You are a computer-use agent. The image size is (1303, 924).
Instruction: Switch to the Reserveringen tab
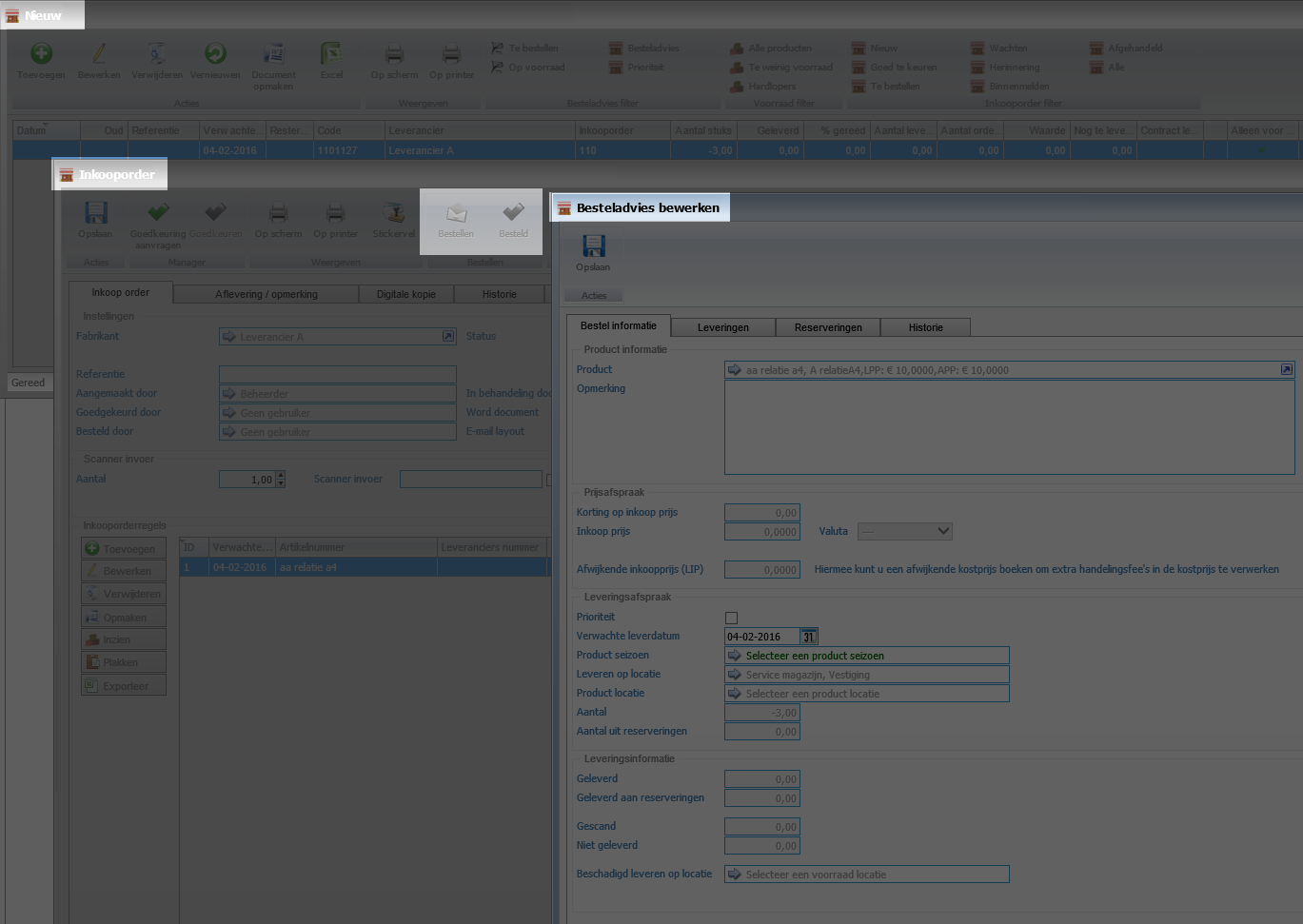(827, 327)
